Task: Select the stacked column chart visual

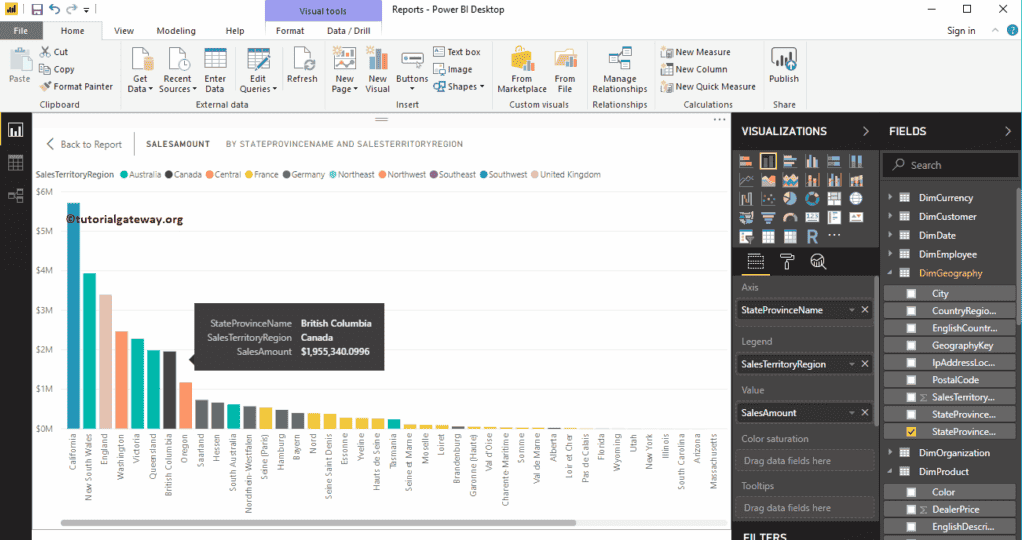Action: click(768, 161)
